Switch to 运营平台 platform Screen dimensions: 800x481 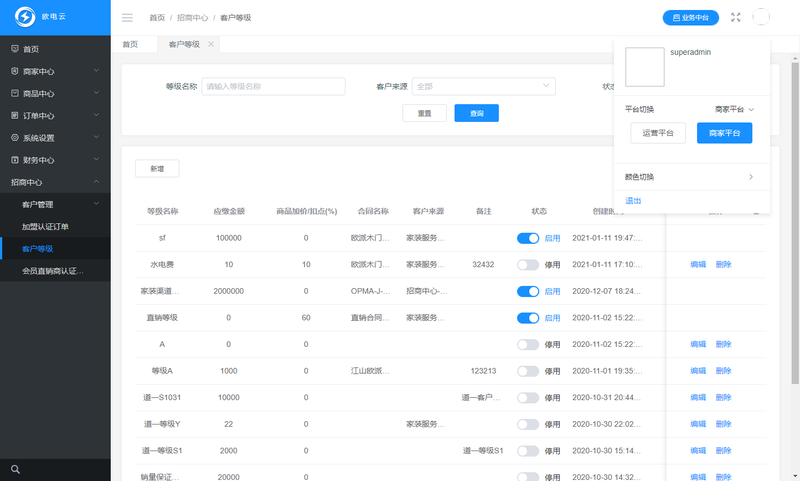click(658, 133)
